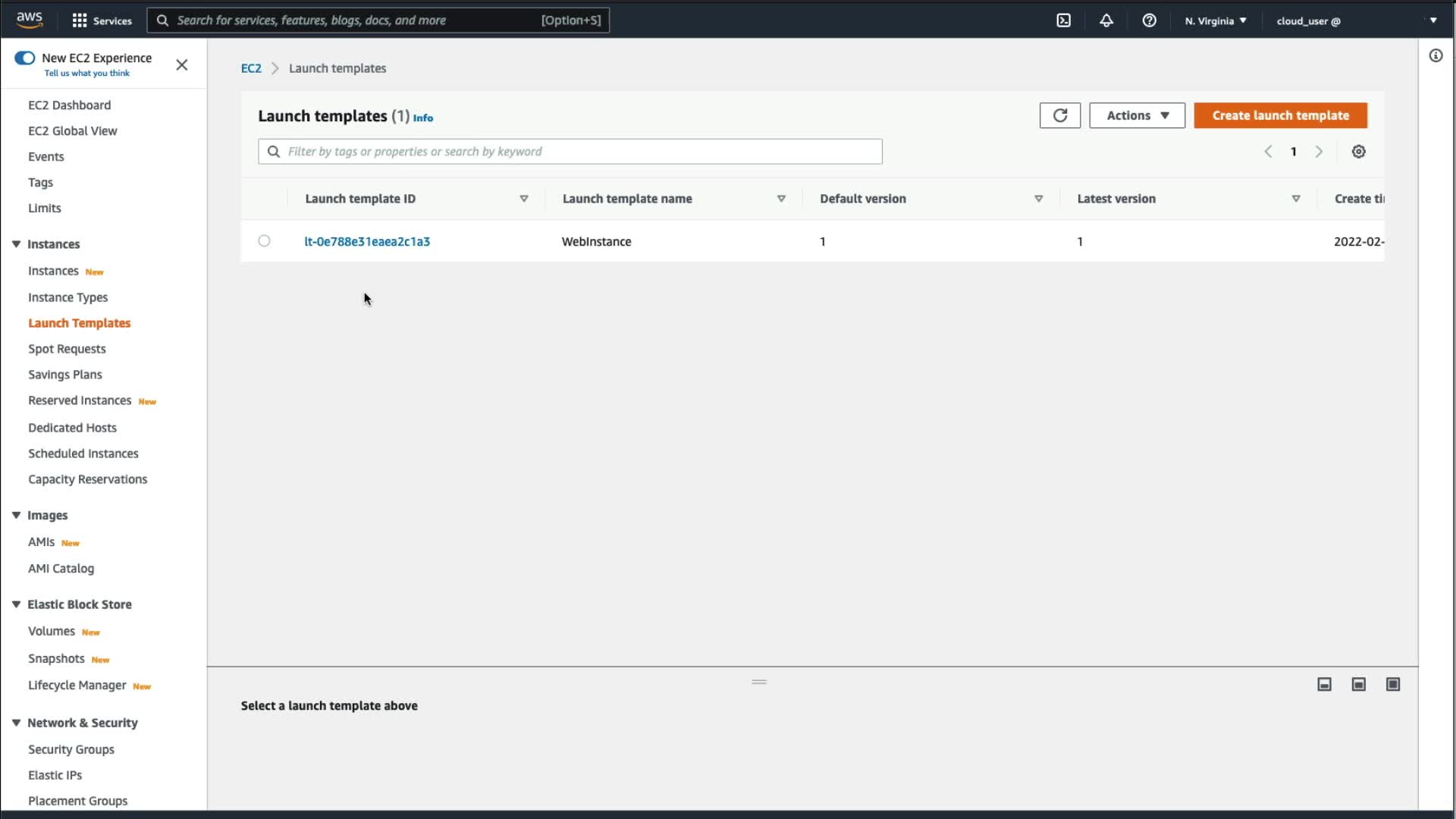The image size is (1456, 819).
Task: Collapse the Elastic Block Store section
Action: tap(16, 604)
